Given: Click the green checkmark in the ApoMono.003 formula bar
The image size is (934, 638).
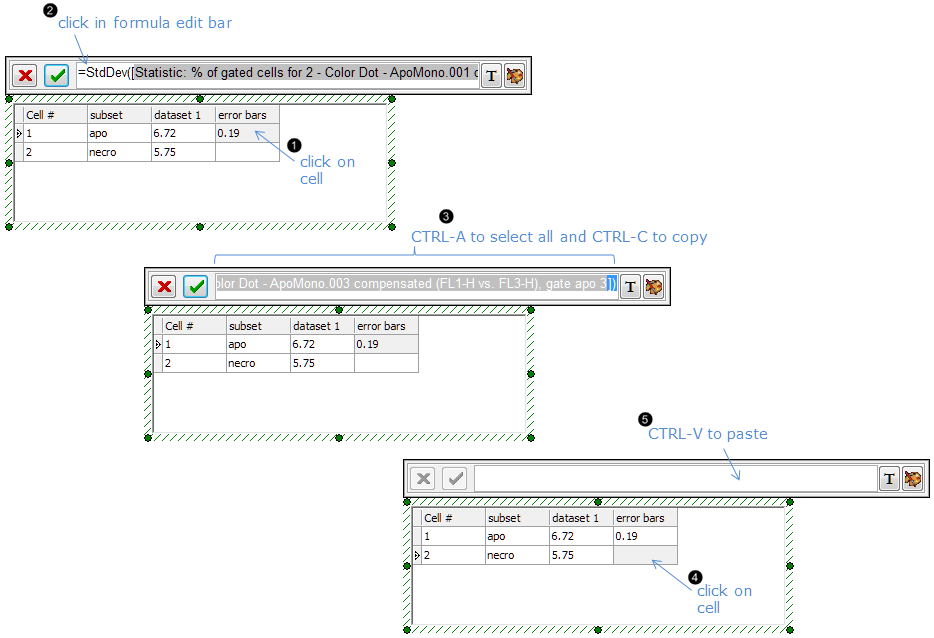Looking at the screenshot, I should (196, 287).
